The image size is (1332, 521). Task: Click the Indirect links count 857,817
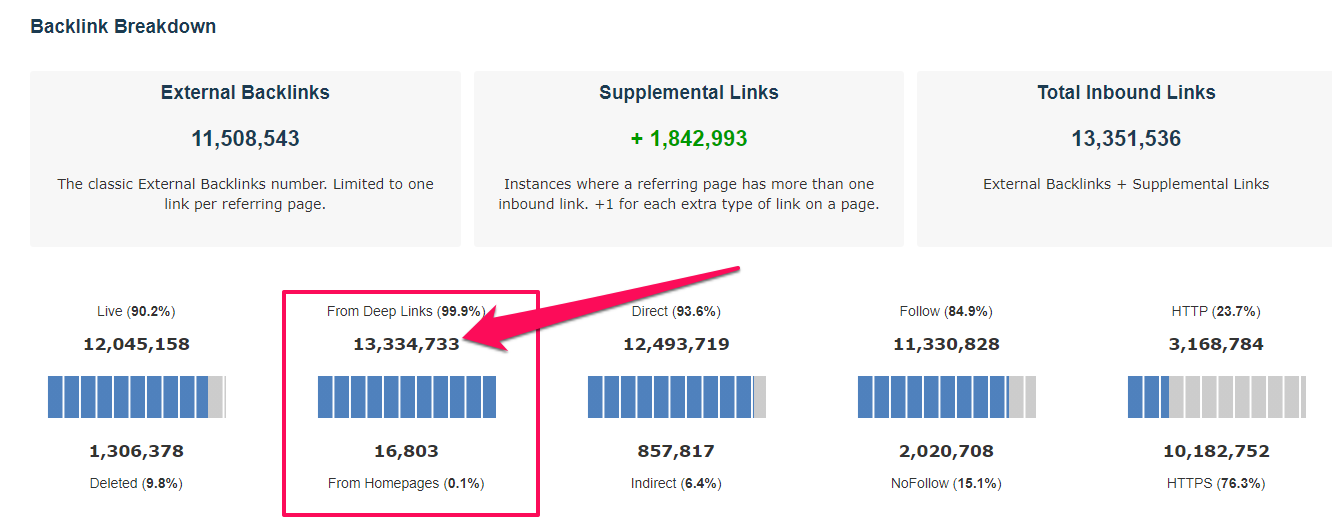click(x=676, y=451)
